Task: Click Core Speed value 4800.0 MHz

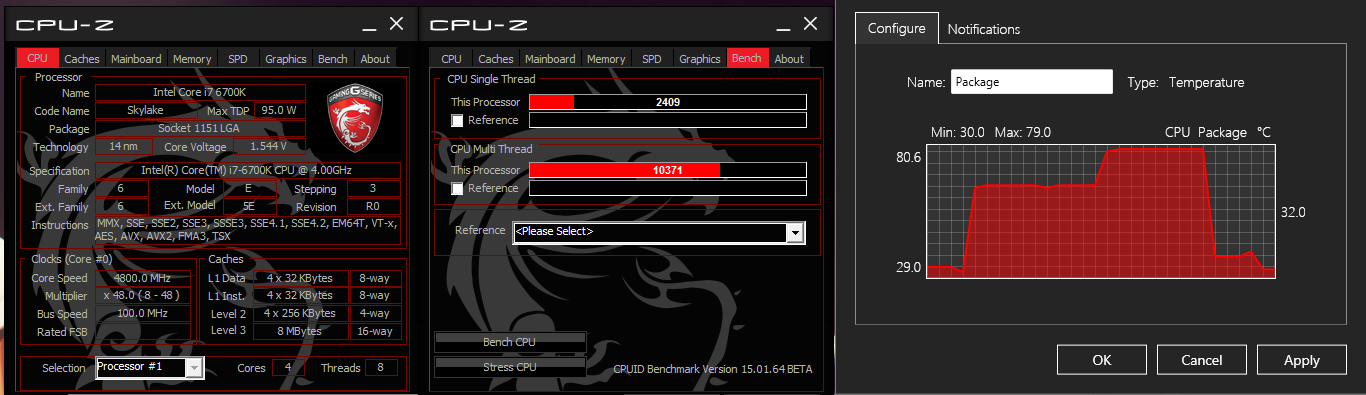Action: tap(144, 278)
